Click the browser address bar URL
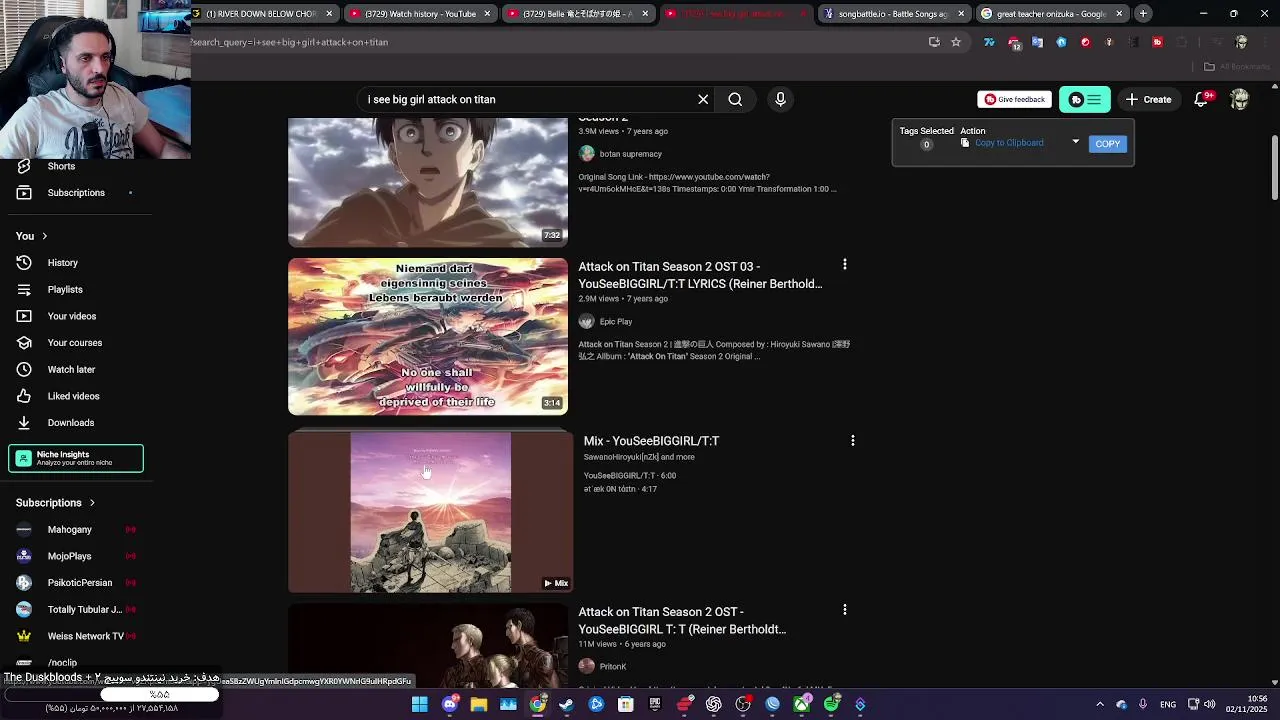This screenshot has height=720, width=1280. [290, 42]
